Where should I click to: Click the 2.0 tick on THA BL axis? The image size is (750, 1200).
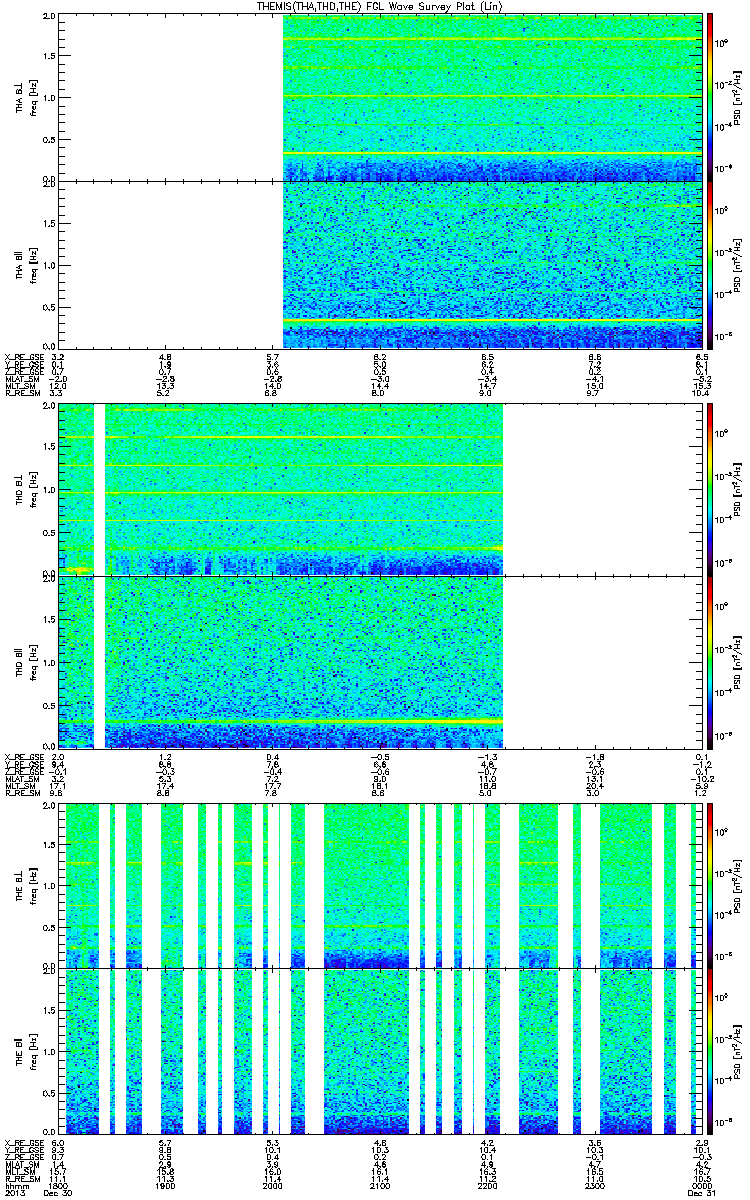coord(49,17)
